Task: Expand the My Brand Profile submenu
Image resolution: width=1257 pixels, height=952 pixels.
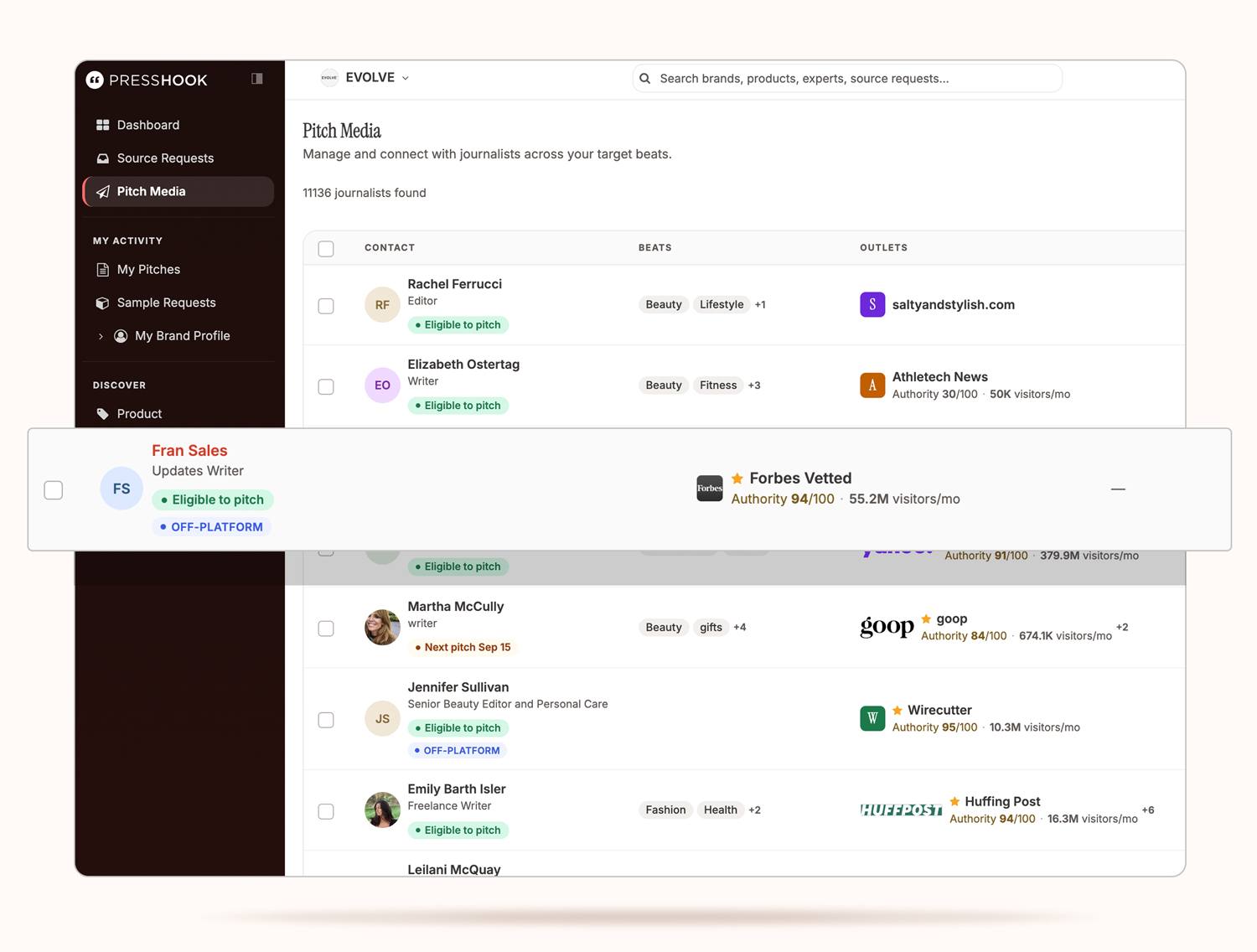Action: coord(101,336)
